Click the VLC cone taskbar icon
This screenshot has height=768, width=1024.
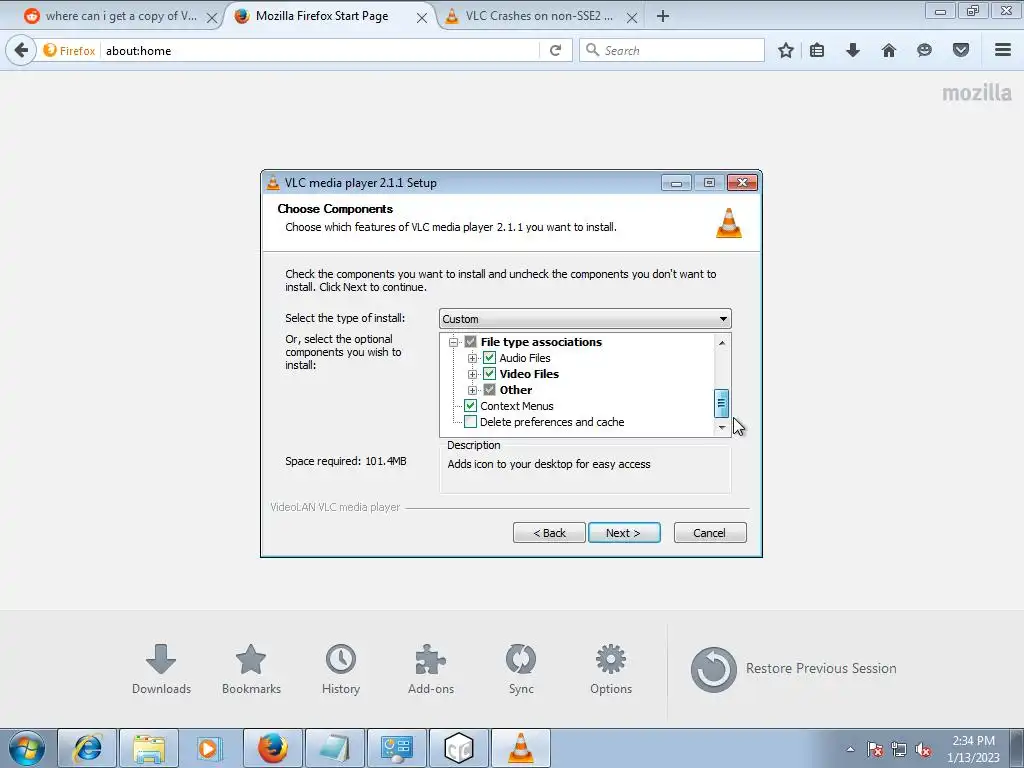pos(520,748)
